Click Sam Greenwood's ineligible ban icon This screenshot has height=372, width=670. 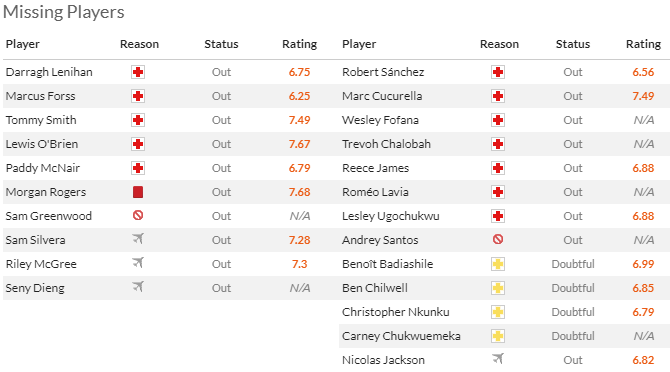click(138, 215)
